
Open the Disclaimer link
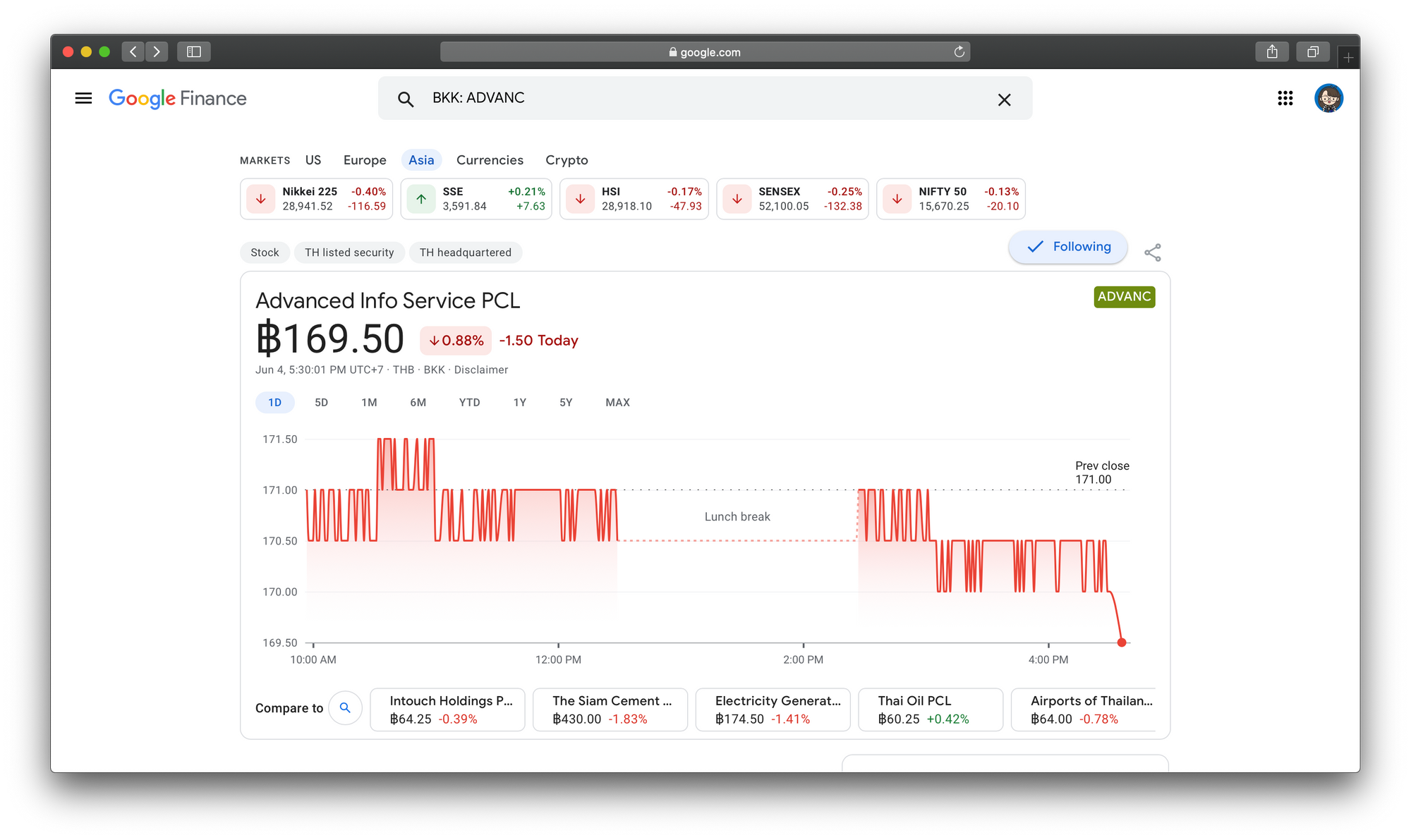(480, 370)
